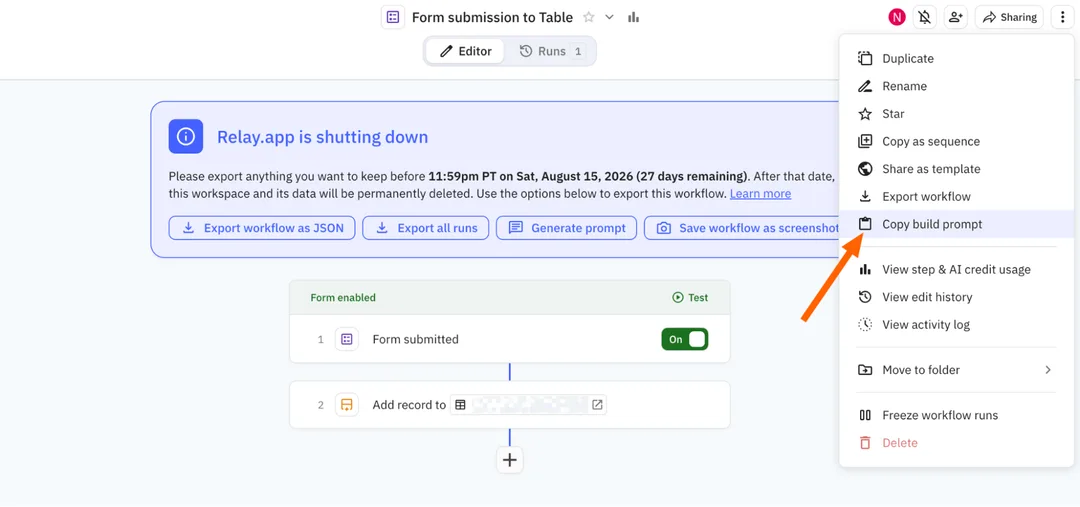Choose Star in the dropdown menu

click(957, 114)
